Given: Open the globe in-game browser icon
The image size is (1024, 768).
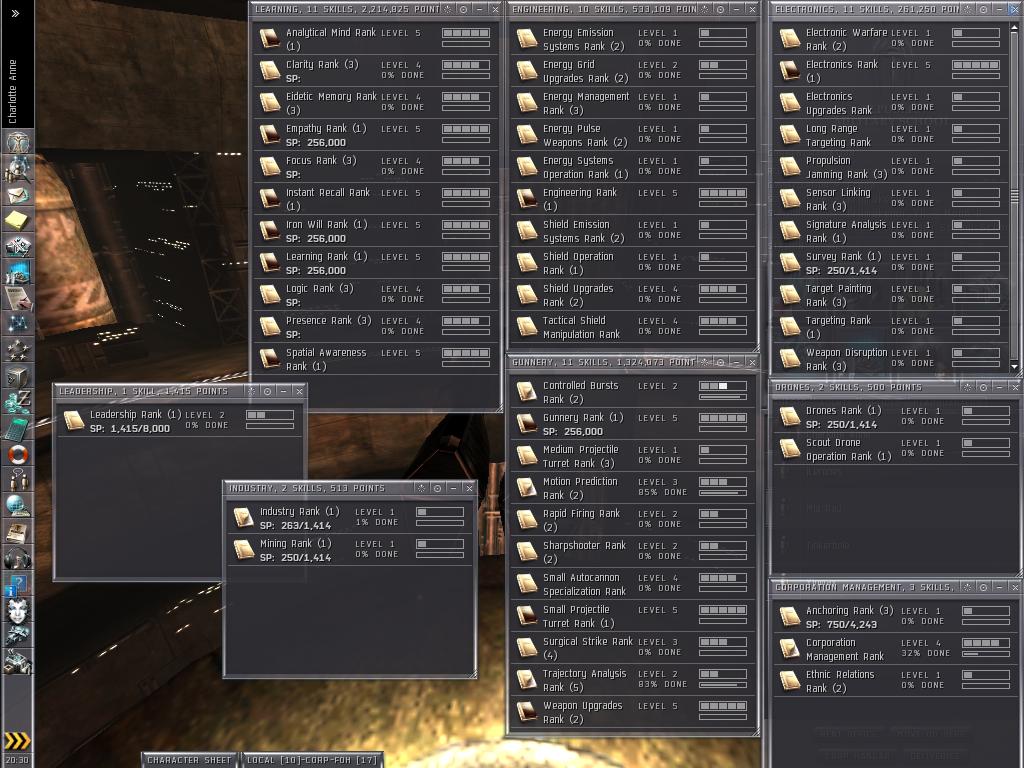Looking at the screenshot, I should pos(18,505).
